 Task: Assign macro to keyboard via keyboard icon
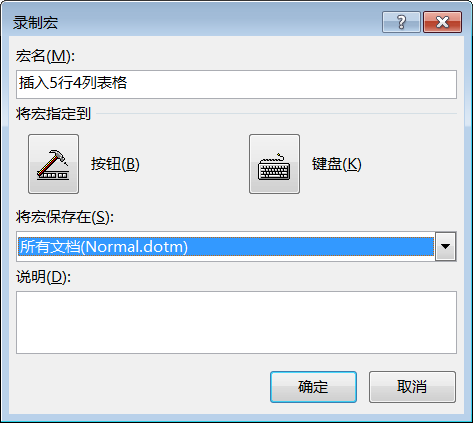coord(274,164)
